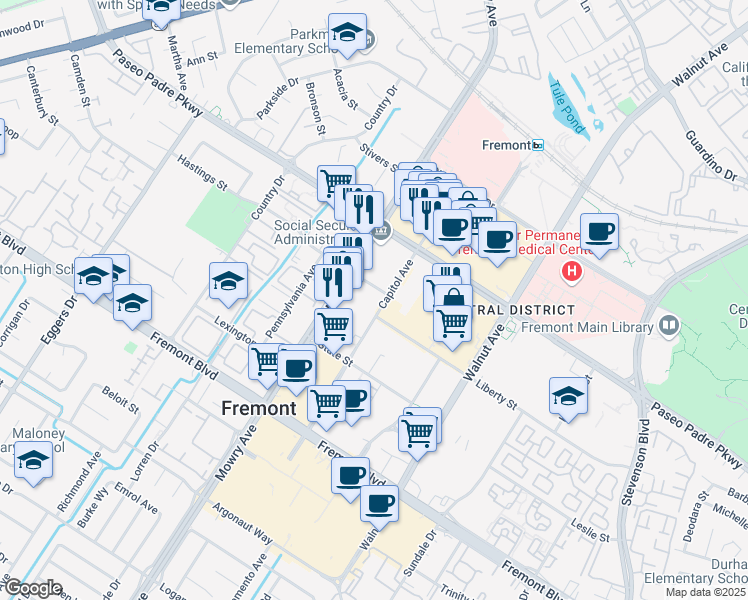Select the Liberty St street label
This screenshot has width=748, height=600.
(496, 395)
